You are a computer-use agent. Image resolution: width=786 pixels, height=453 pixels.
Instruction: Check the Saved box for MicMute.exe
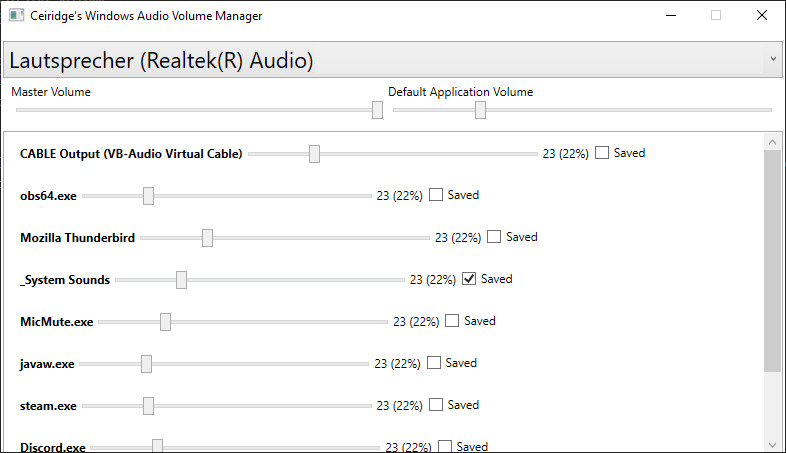[x=452, y=321]
